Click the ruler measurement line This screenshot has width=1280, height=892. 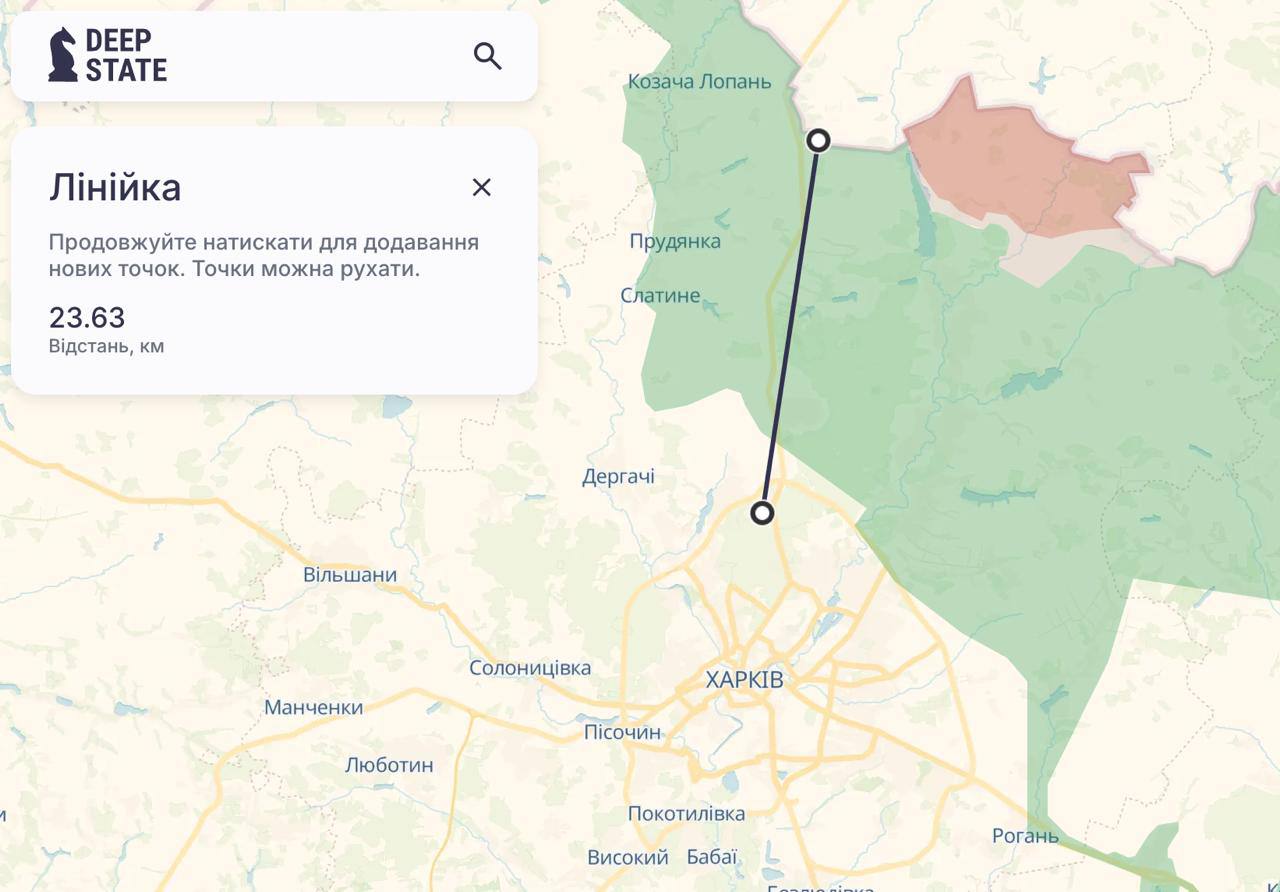[x=790, y=327]
